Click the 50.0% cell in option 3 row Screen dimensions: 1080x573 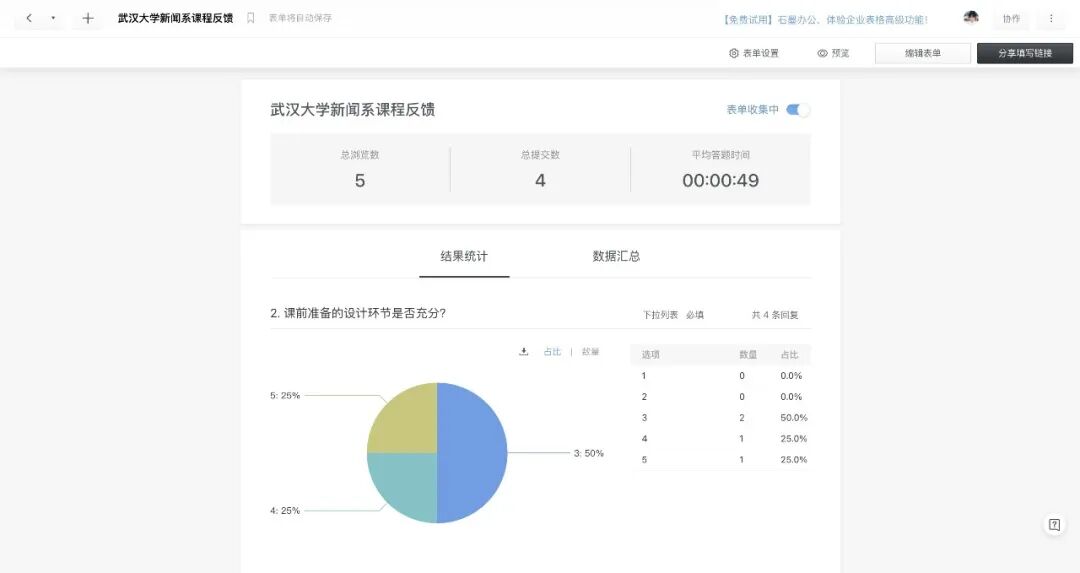[793, 417]
